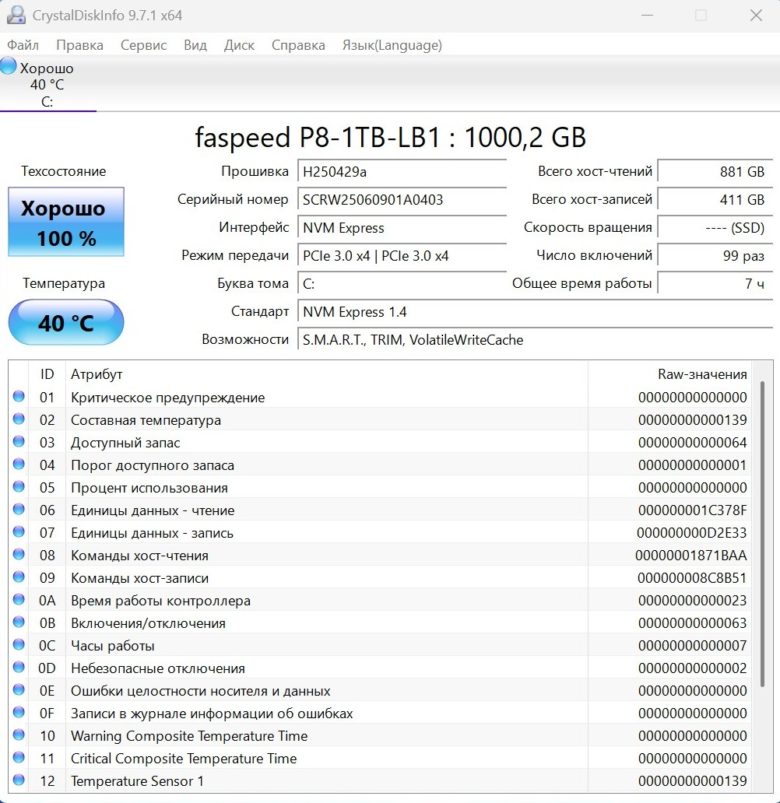Click the status orb for Процент использования

point(19,487)
